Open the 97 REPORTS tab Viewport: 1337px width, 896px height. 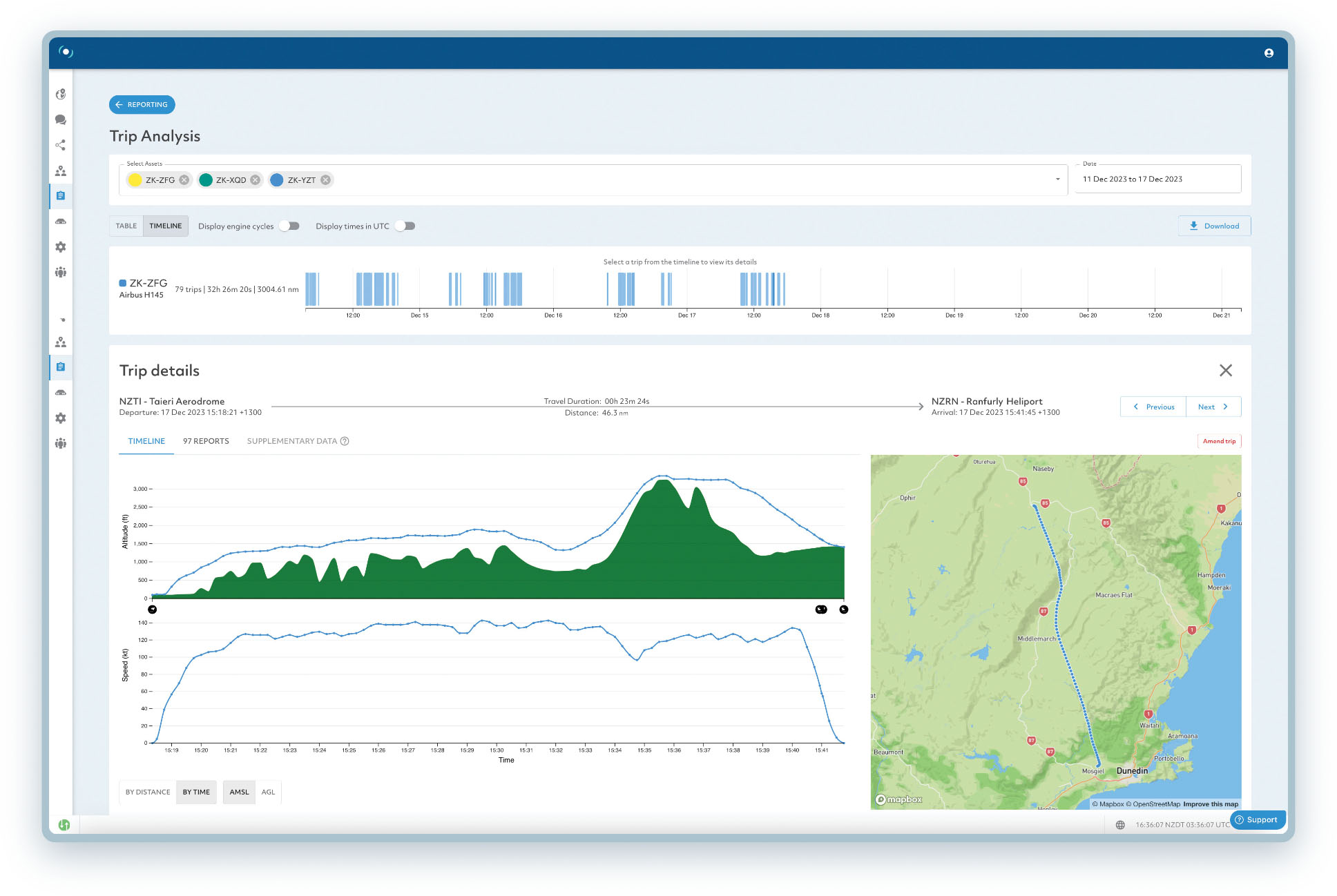pos(206,441)
